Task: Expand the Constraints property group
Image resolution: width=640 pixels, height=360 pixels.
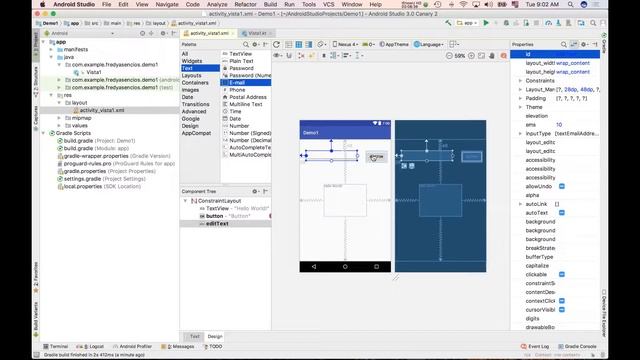Action: click(x=520, y=81)
